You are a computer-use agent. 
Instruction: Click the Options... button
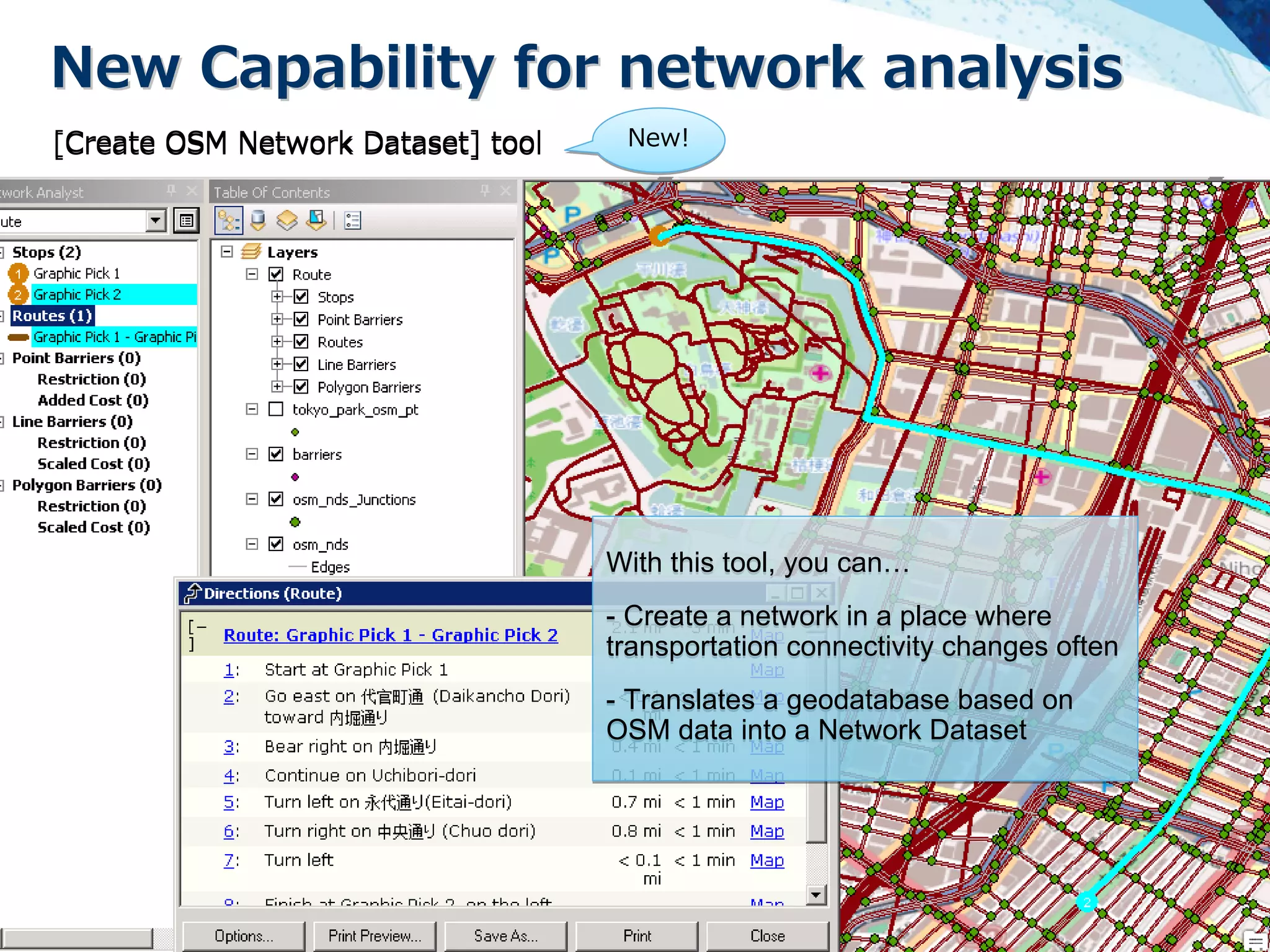tap(244, 935)
